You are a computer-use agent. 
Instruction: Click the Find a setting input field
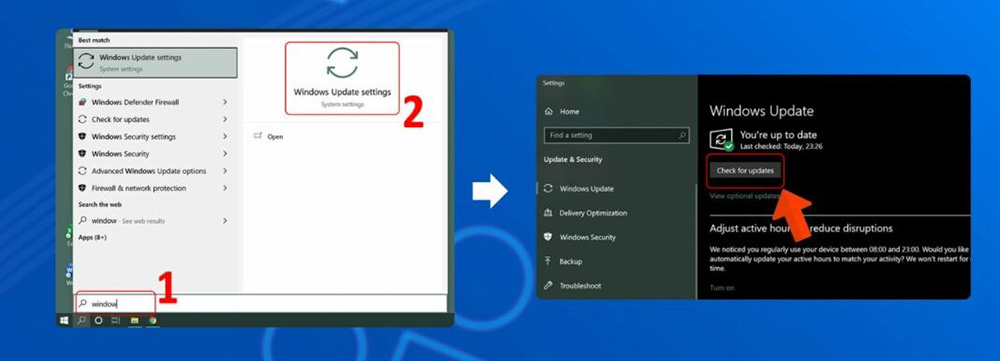point(616,135)
